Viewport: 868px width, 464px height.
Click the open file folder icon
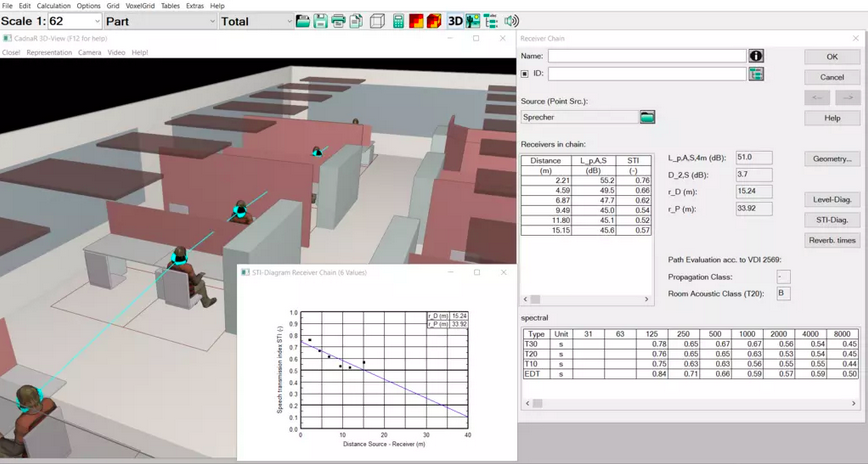coord(301,21)
